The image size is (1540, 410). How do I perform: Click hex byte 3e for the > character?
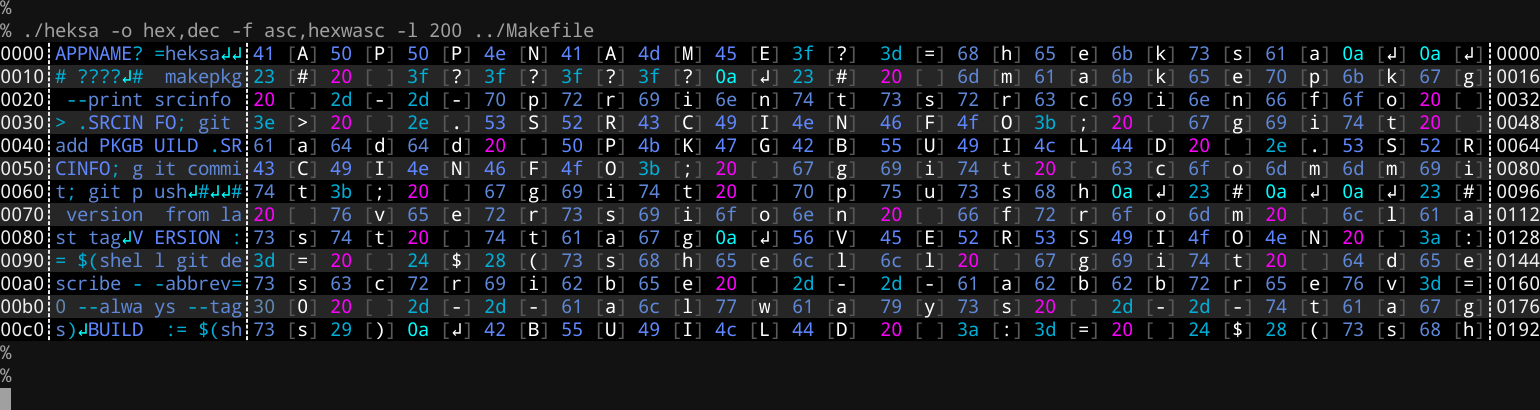coord(264,122)
